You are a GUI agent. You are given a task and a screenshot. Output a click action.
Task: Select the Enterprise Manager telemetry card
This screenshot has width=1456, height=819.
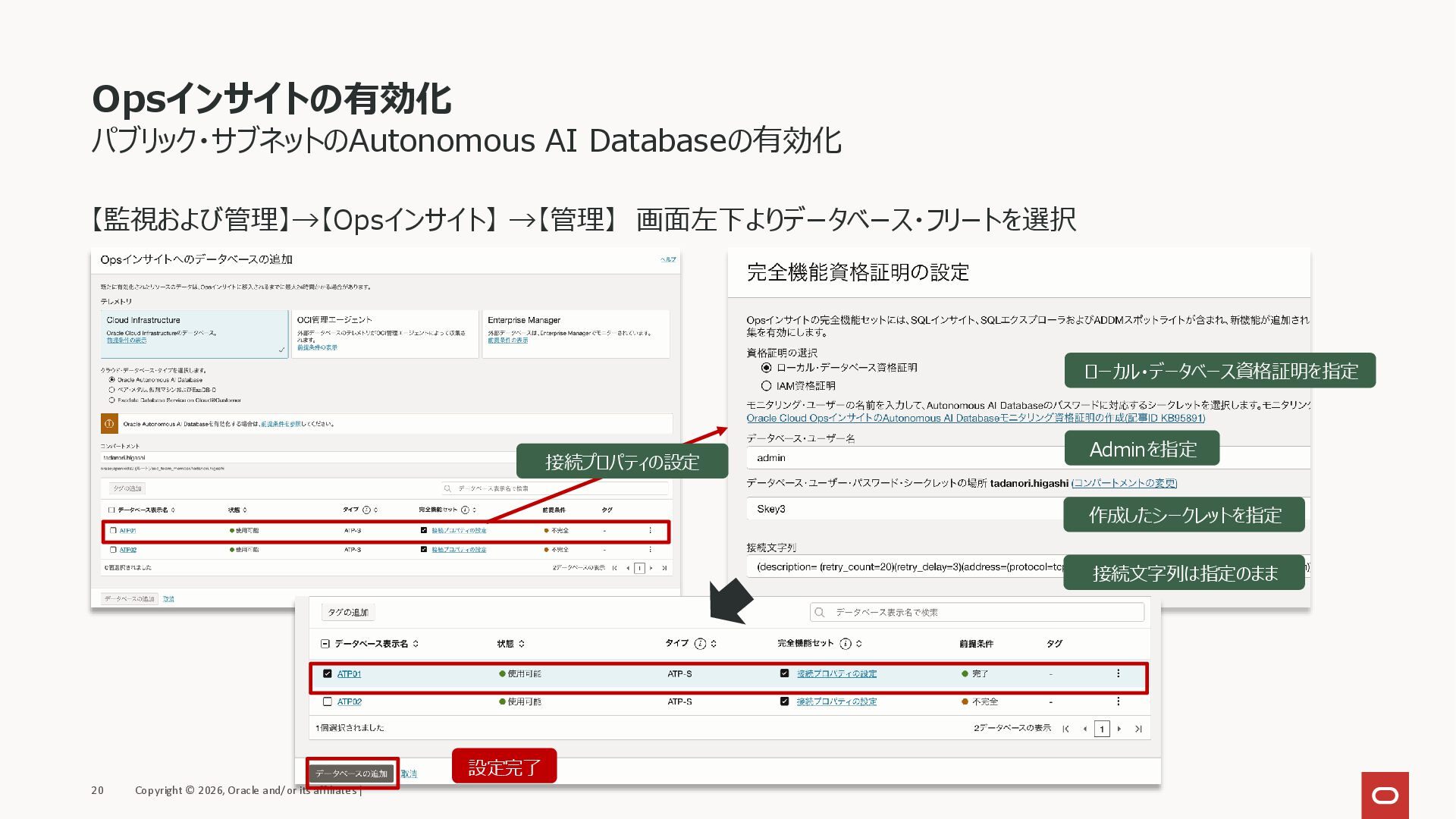[575, 334]
